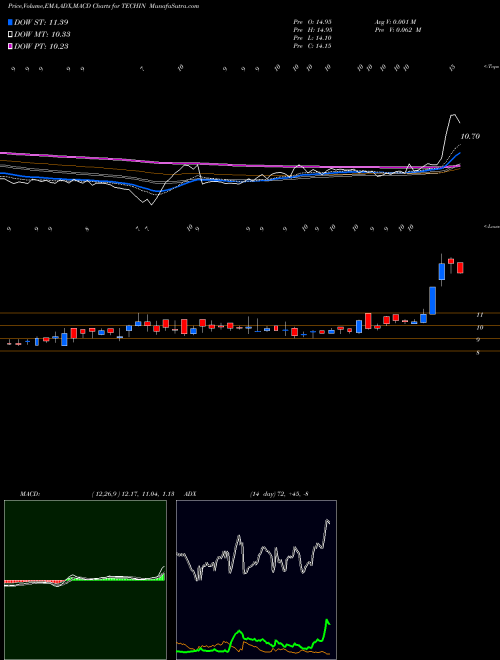Click the blue DOW ST legend swatch
Viewport: 500px width, 660px height.
pyautogui.click(x=10, y=22)
